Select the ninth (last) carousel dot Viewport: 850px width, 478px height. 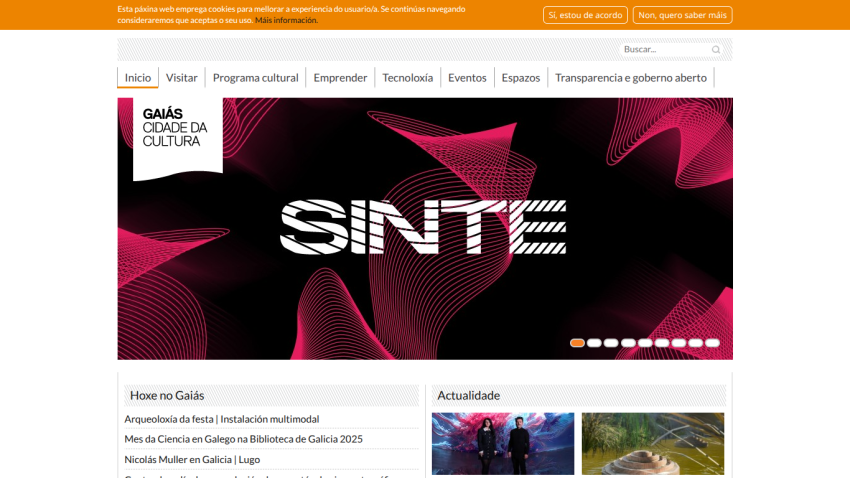click(x=712, y=343)
